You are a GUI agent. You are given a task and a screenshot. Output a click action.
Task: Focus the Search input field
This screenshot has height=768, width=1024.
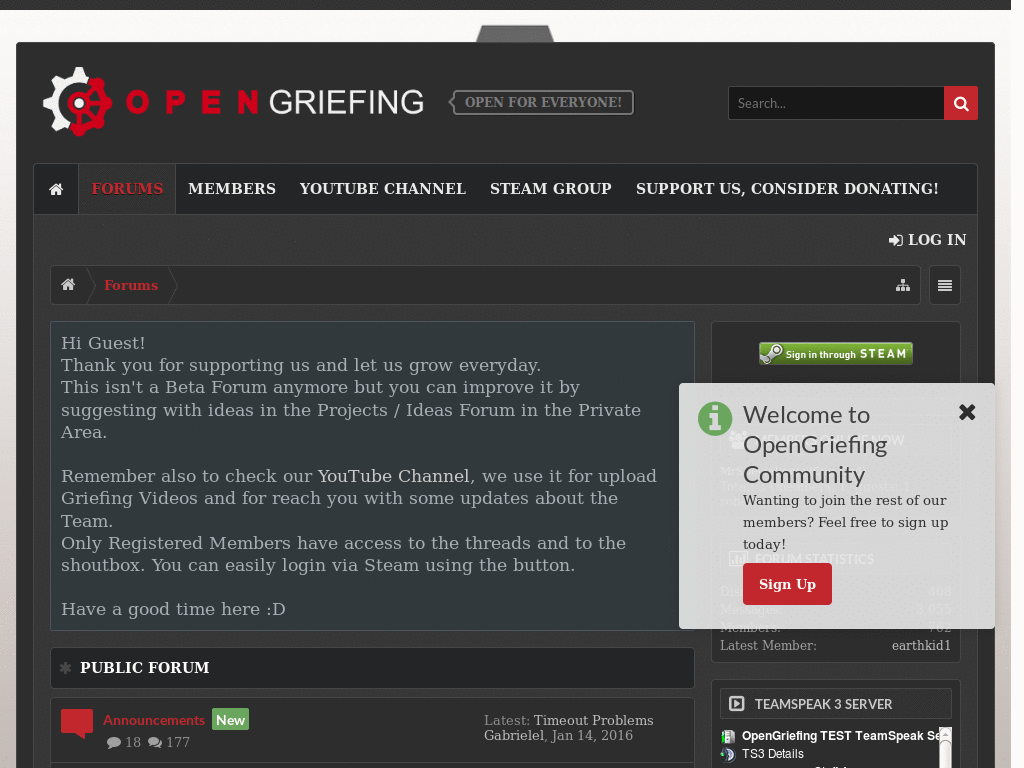coord(836,103)
